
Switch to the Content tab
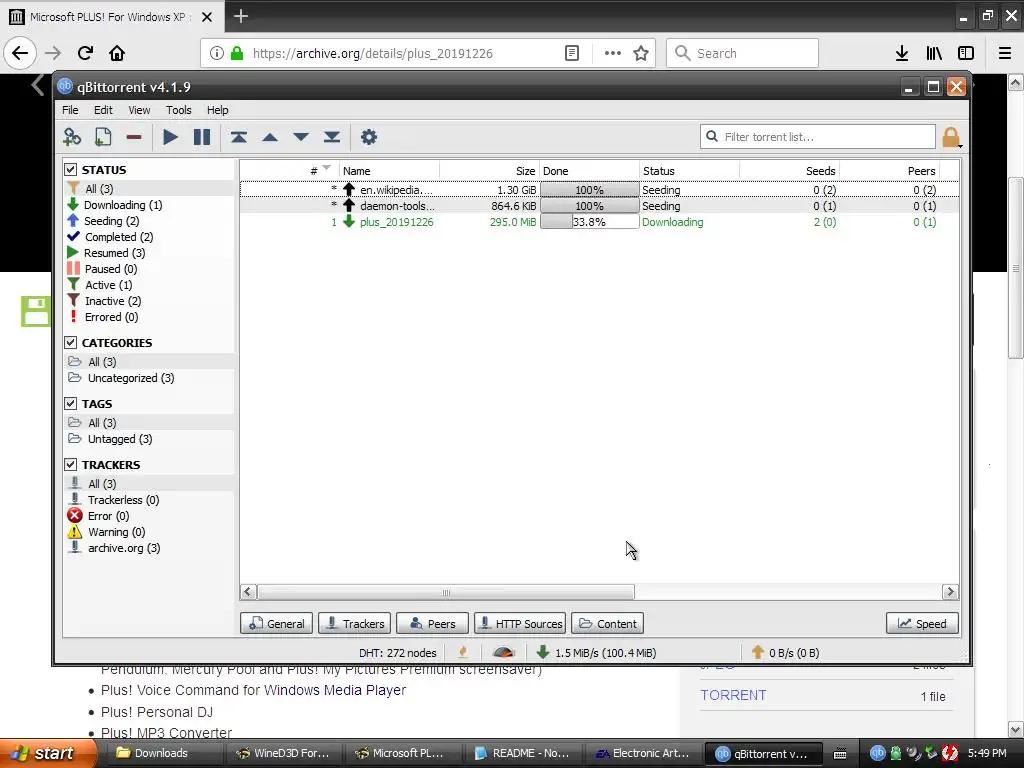607,624
